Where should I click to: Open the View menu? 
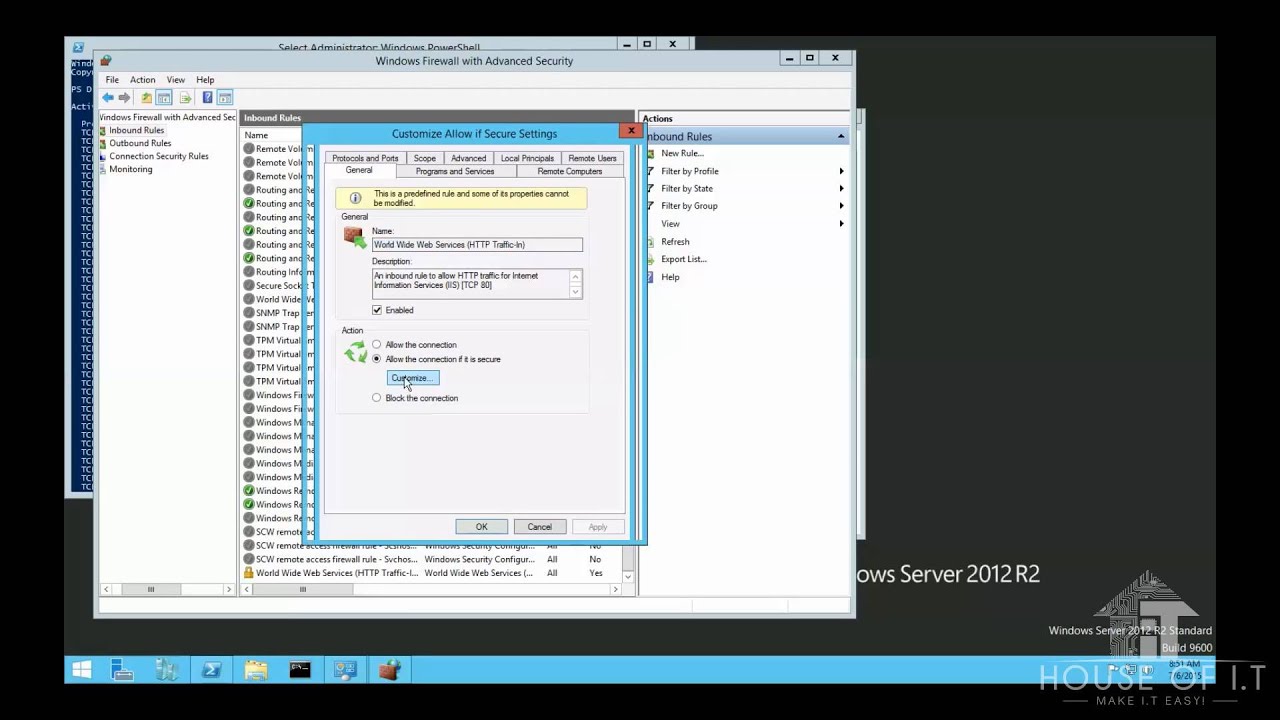pos(175,80)
